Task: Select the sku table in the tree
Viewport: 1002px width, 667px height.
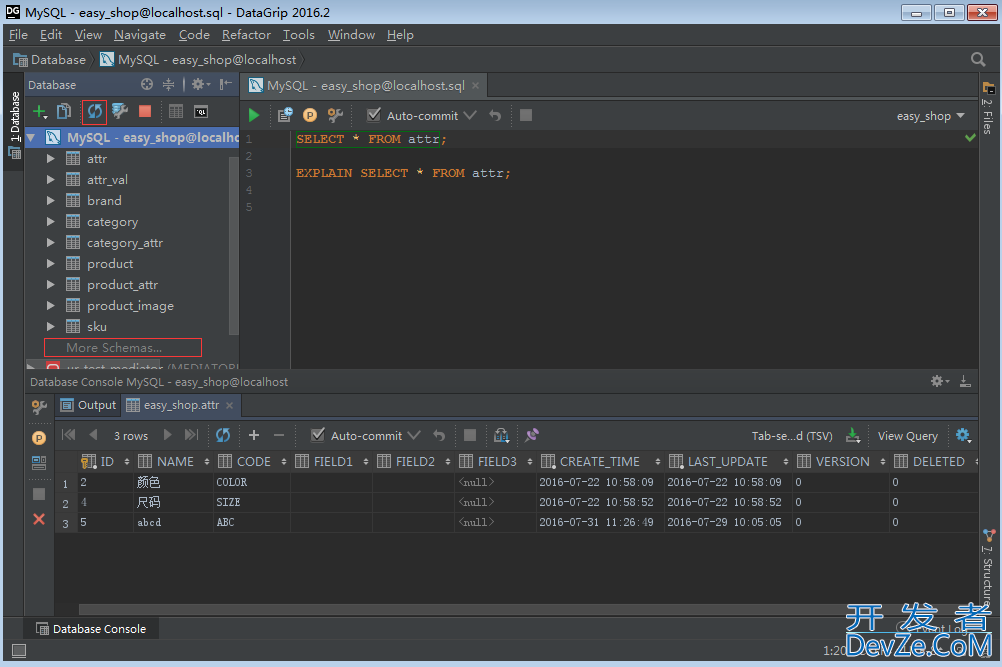Action: pos(96,326)
